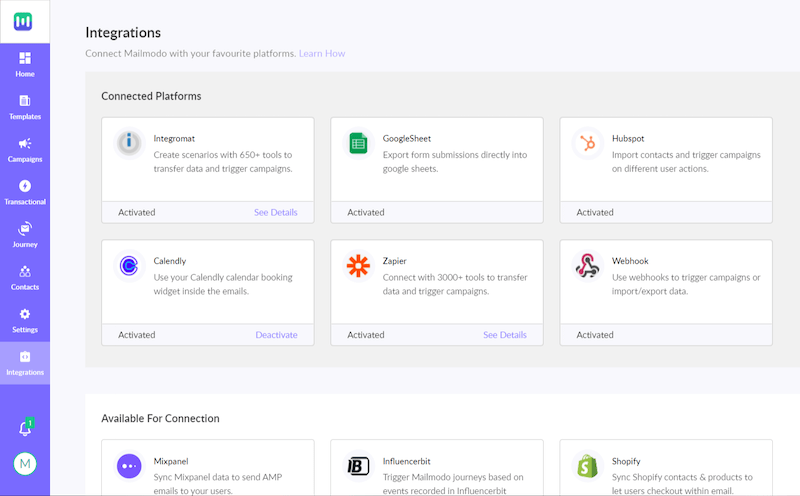Click See Details on Zapier card
Image resolution: width=800 pixels, height=496 pixels.
pos(504,334)
